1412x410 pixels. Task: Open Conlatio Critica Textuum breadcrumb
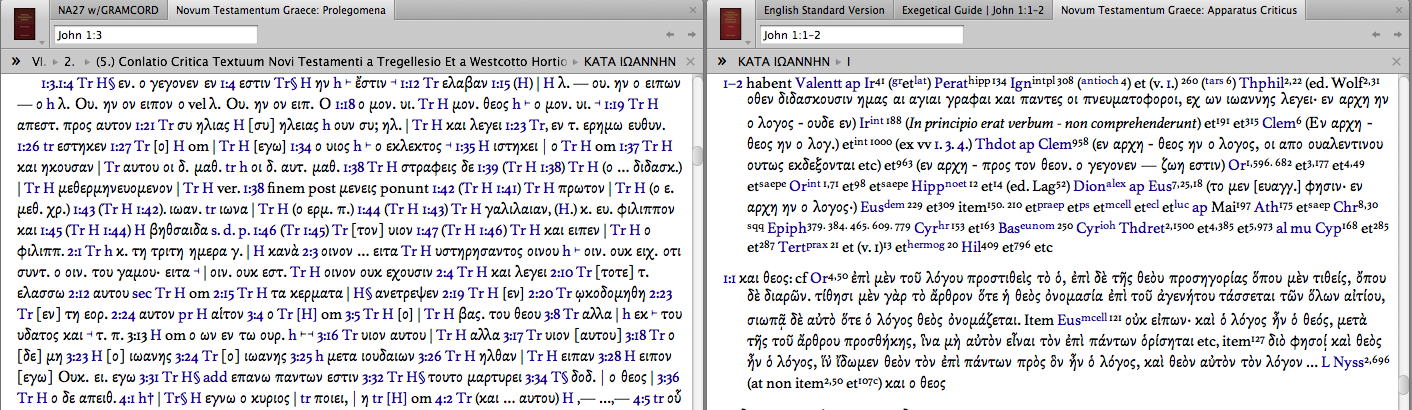pos(333,61)
